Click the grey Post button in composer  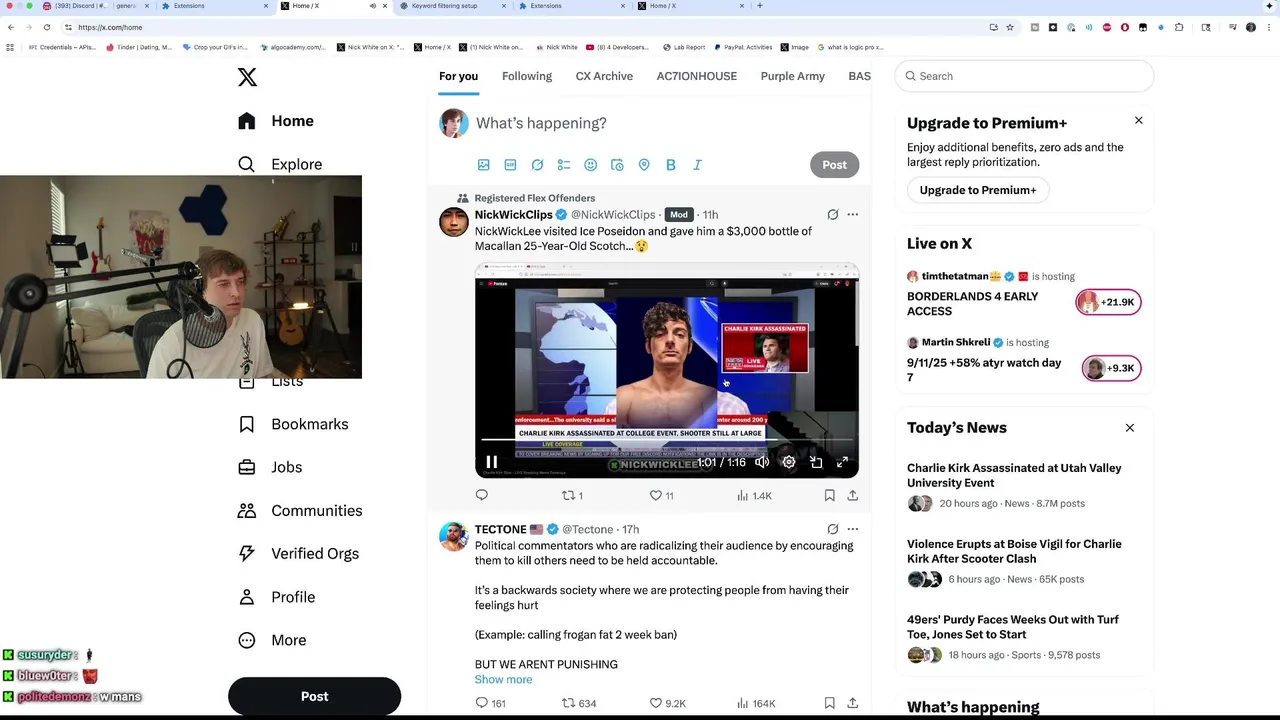tap(834, 165)
